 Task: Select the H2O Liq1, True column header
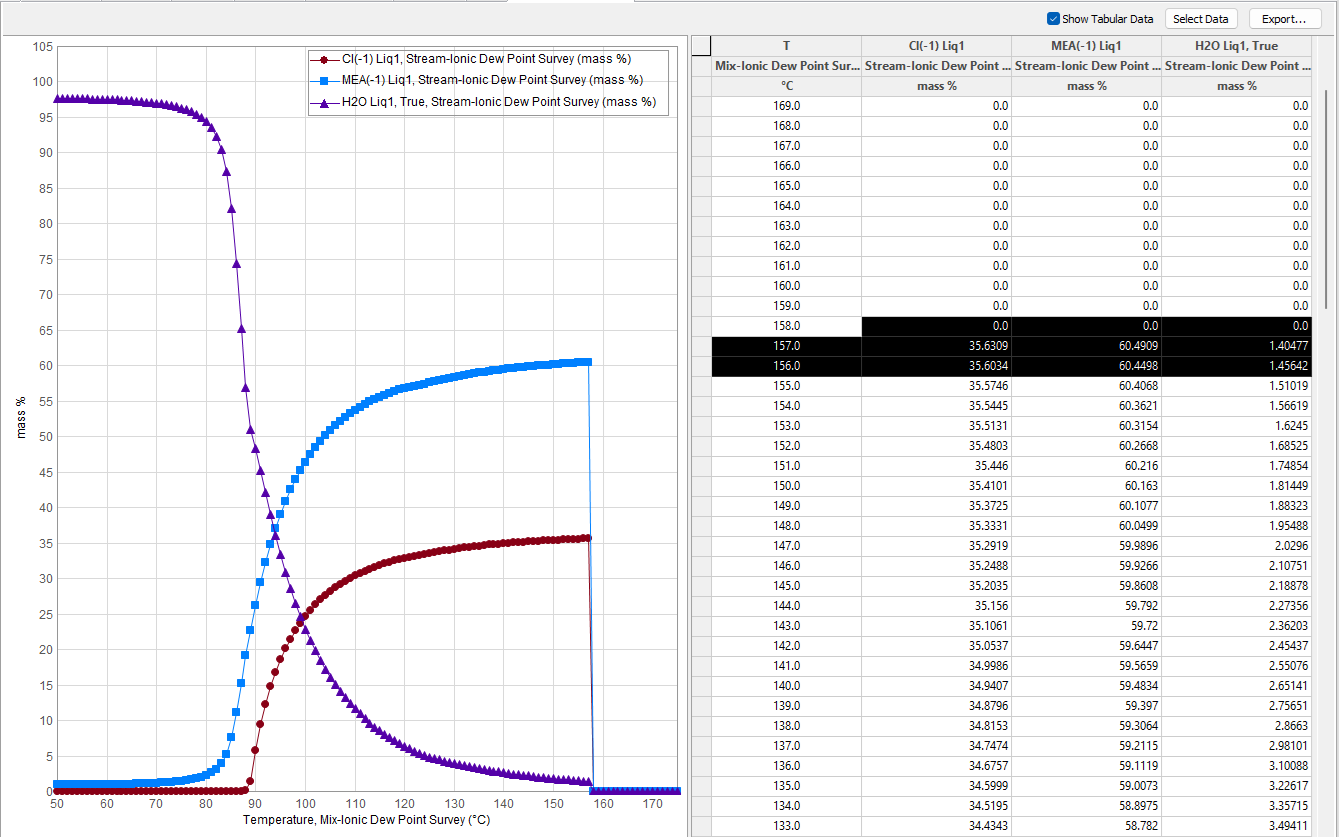tap(1236, 46)
